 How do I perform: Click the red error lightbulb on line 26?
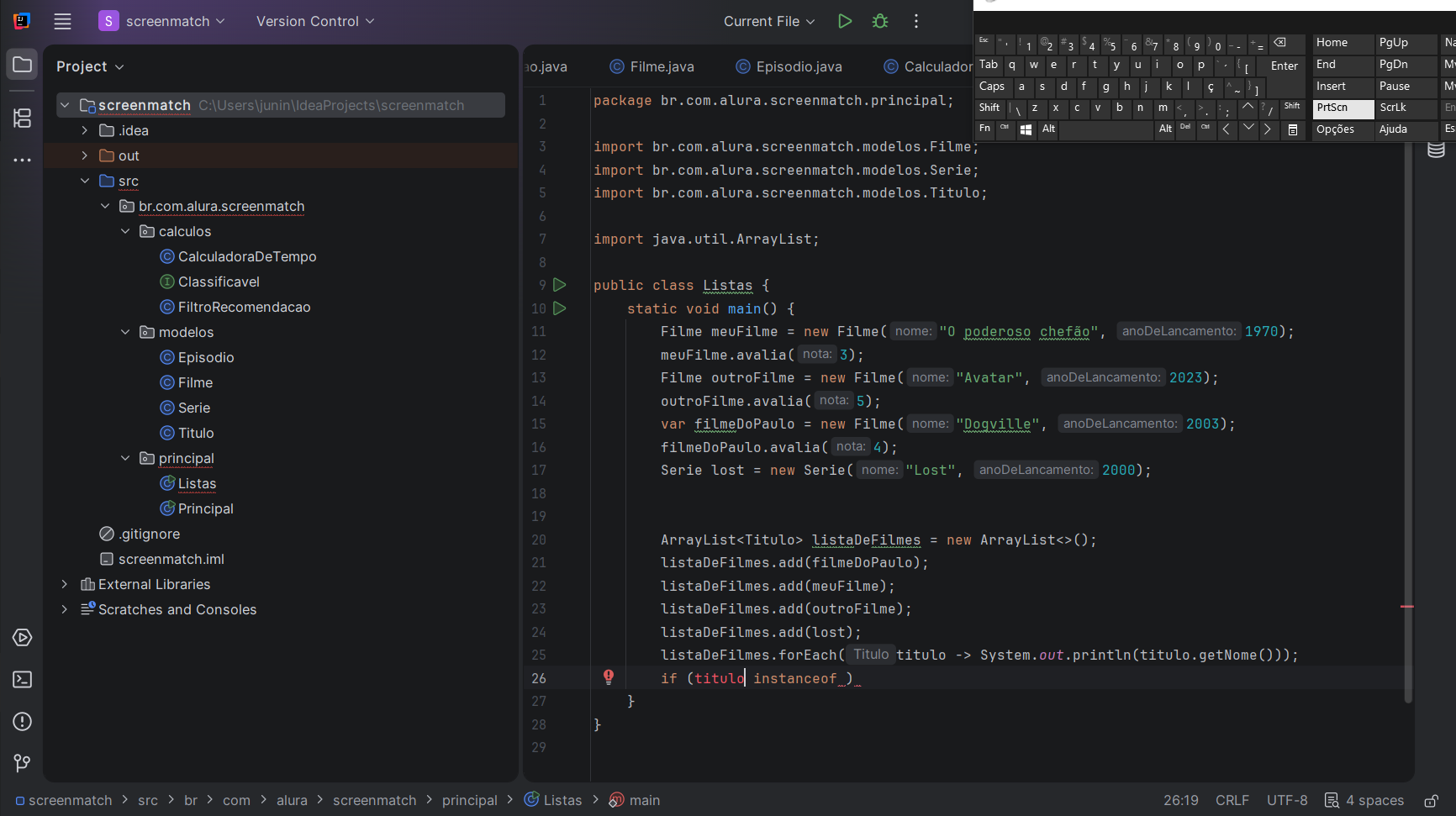coord(609,677)
